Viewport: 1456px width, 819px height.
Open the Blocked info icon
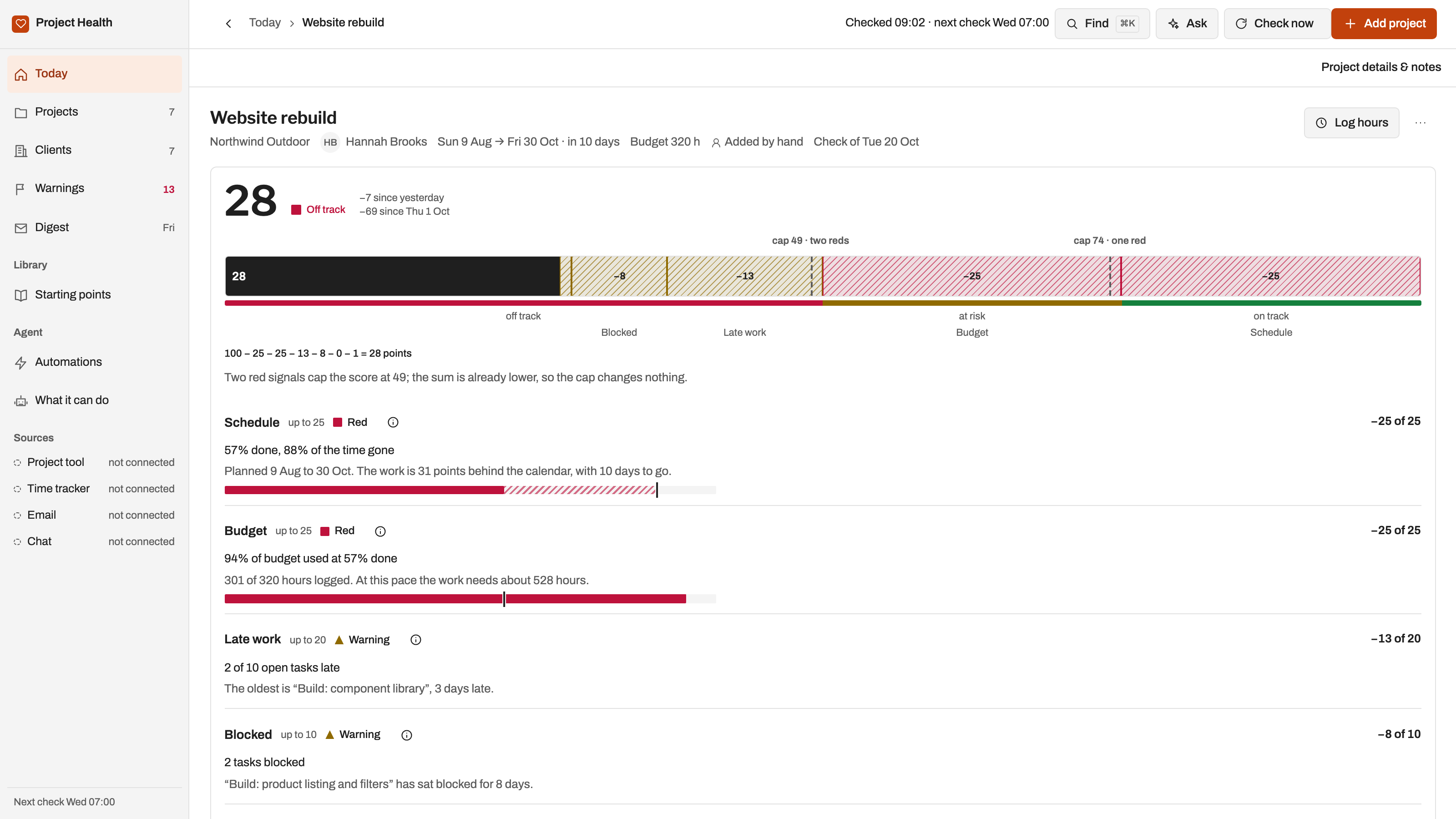coord(406,735)
